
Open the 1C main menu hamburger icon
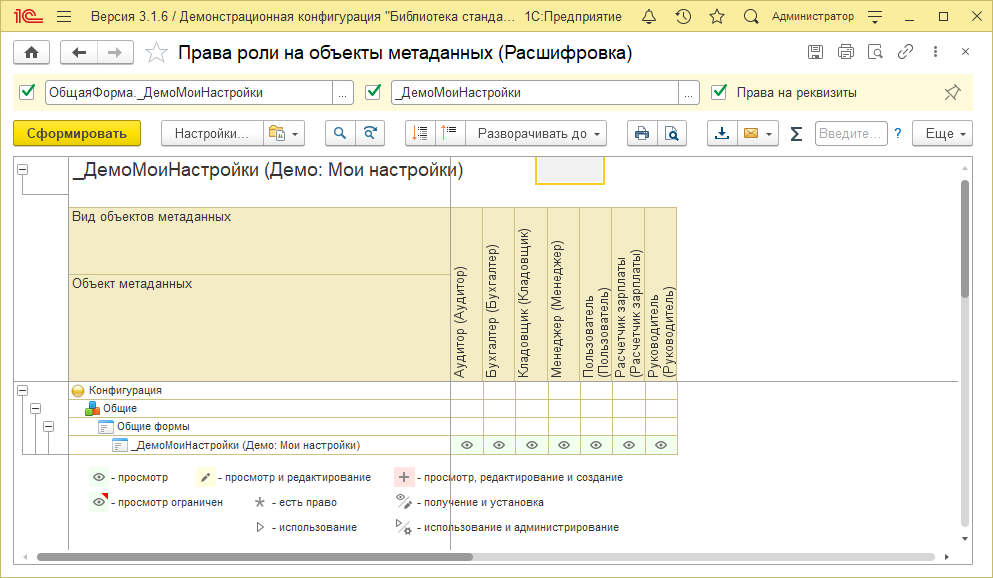64,17
